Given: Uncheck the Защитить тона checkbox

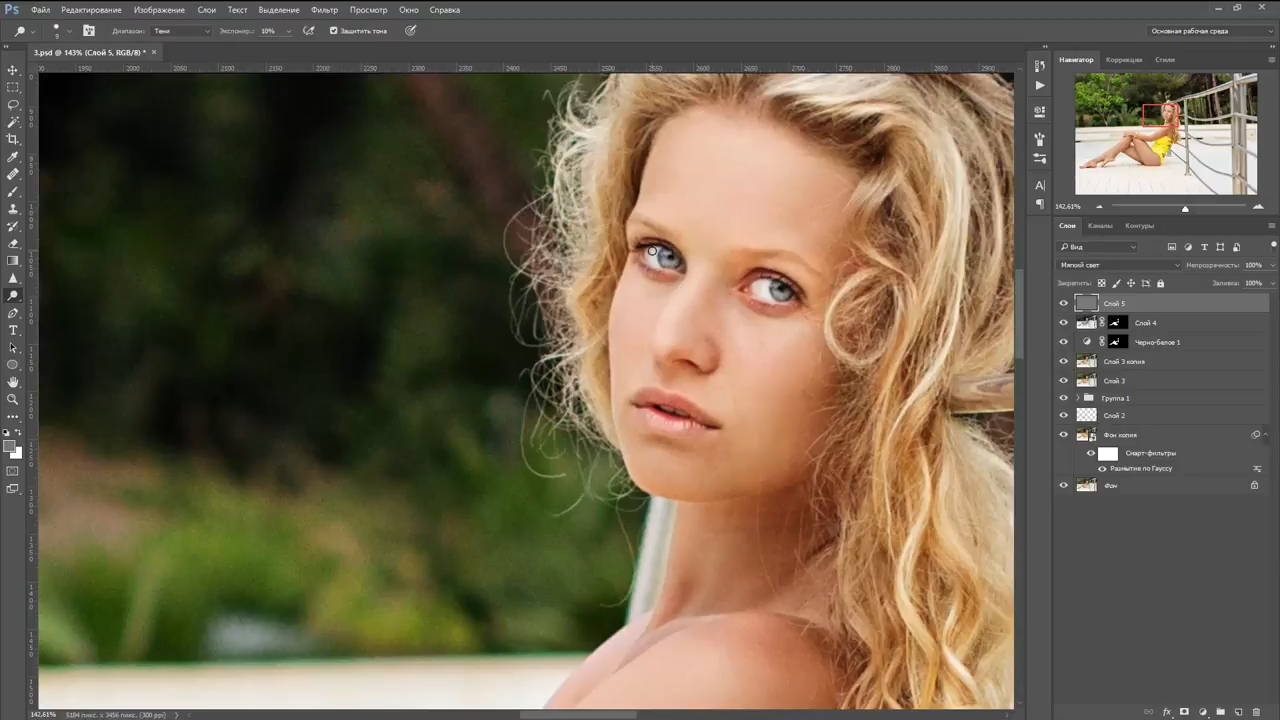Looking at the screenshot, I should pos(334,31).
